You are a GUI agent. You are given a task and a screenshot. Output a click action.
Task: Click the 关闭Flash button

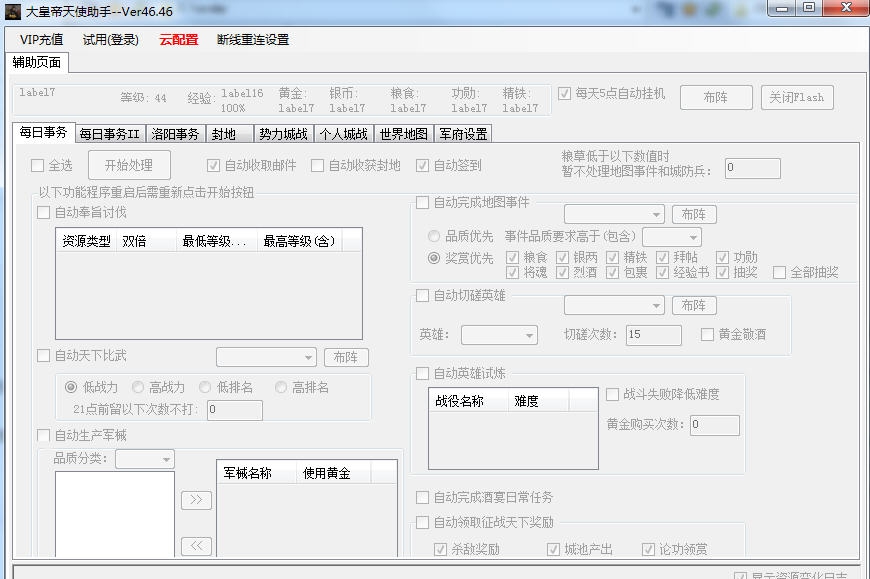click(x=797, y=97)
